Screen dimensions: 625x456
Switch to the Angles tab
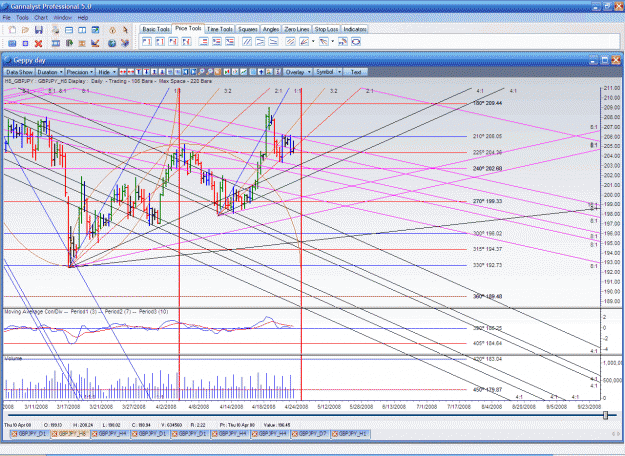pos(271,29)
